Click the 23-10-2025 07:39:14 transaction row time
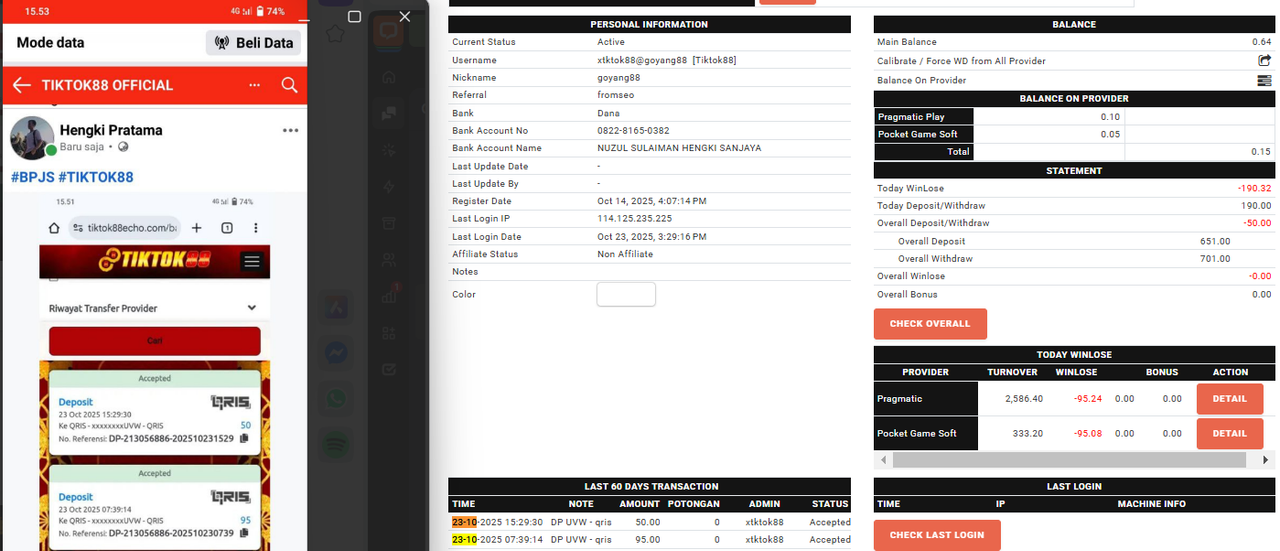1280x551 pixels. coord(497,540)
